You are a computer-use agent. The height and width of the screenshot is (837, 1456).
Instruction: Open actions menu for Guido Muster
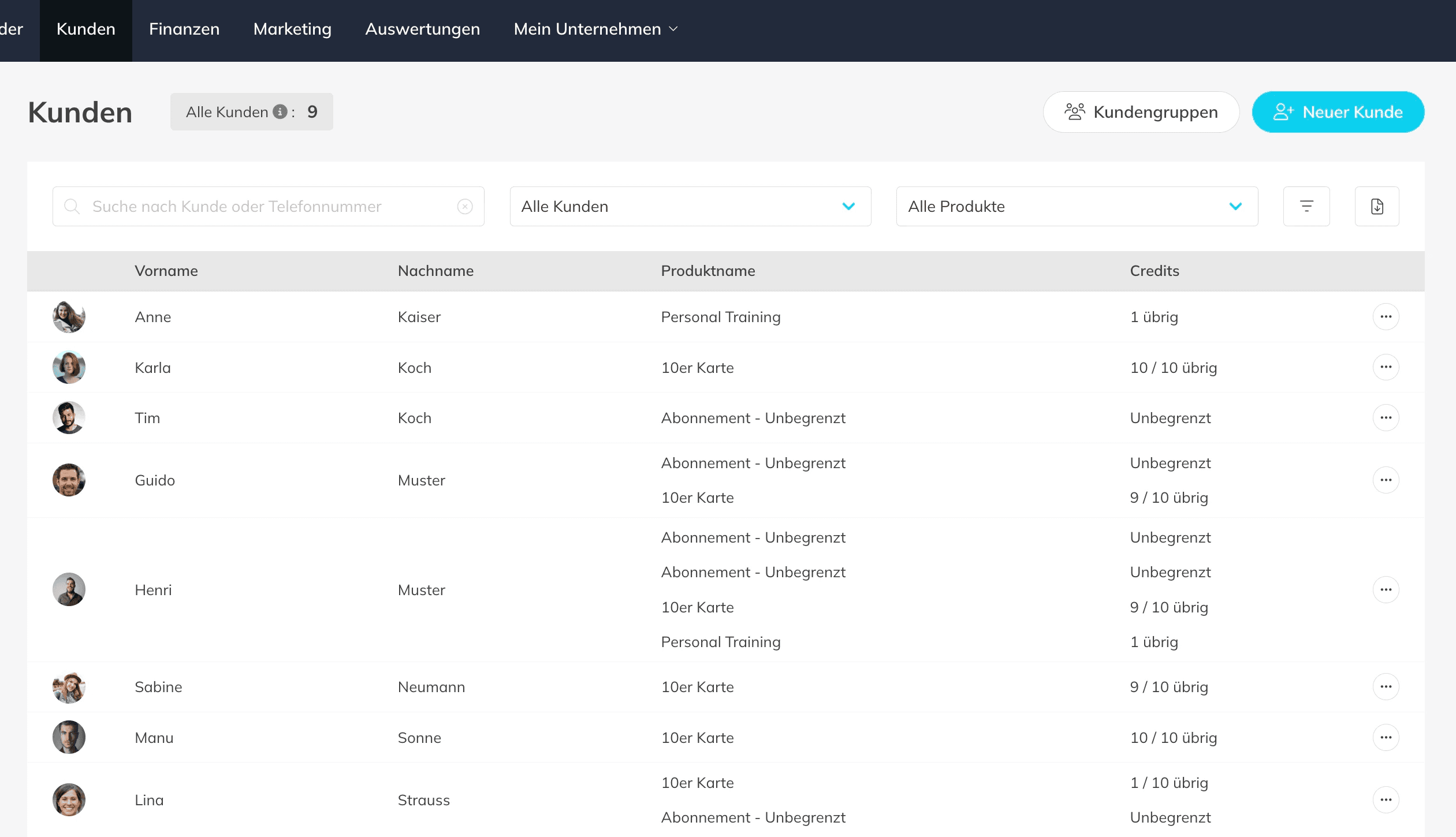[x=1386, y=480]
